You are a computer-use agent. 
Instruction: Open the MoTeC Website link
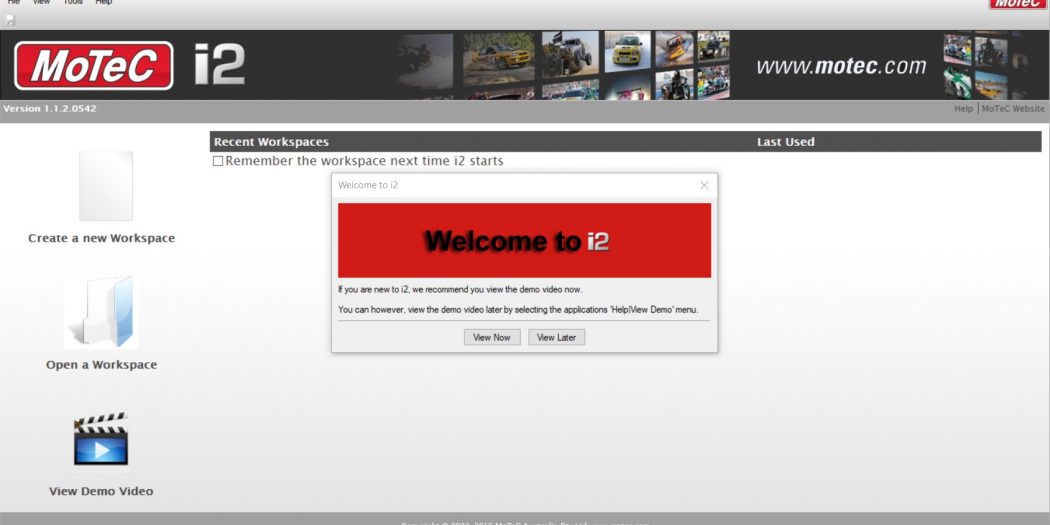click(1012, 108)
